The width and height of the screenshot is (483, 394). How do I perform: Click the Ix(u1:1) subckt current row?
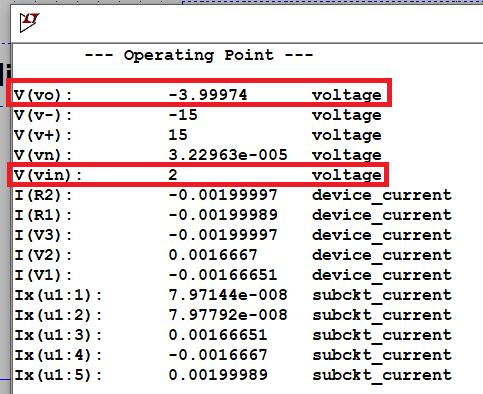233,295
